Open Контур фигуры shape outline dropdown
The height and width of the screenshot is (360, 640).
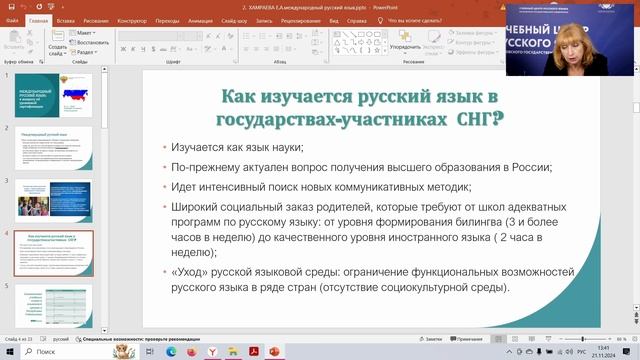pyautogui.click(x=471, y=42)
